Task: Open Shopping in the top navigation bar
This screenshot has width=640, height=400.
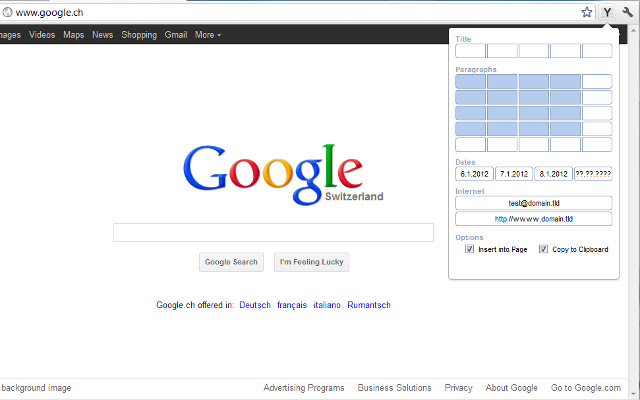Action: tap(139, 35)
